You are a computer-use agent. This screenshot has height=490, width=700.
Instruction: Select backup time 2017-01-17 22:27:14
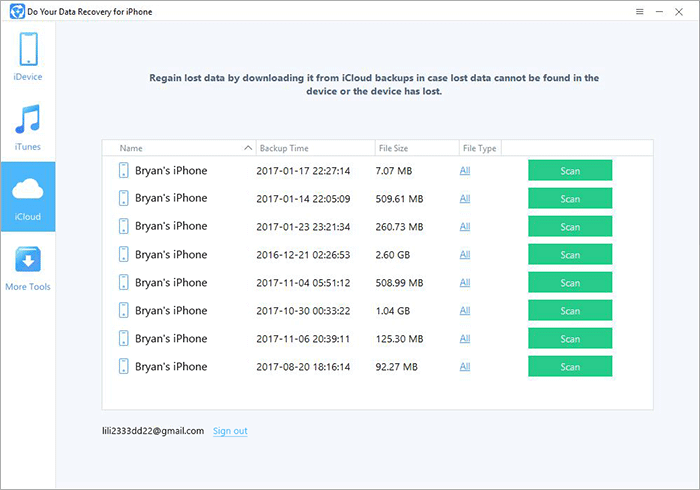click(x=303, y=170)
